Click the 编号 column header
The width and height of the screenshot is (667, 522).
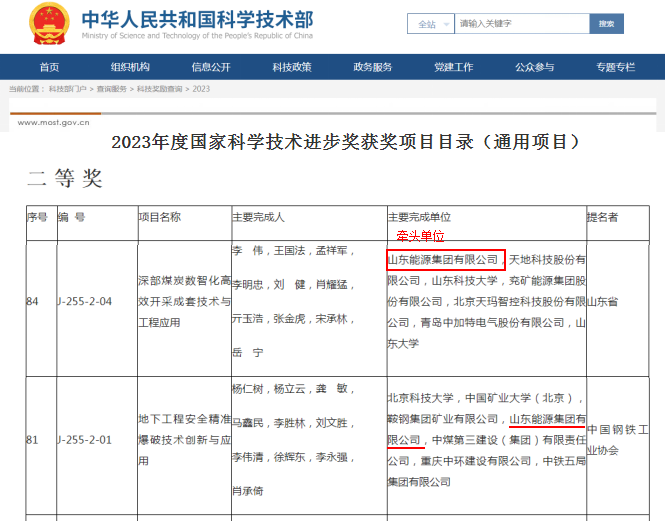pos(71,217)
